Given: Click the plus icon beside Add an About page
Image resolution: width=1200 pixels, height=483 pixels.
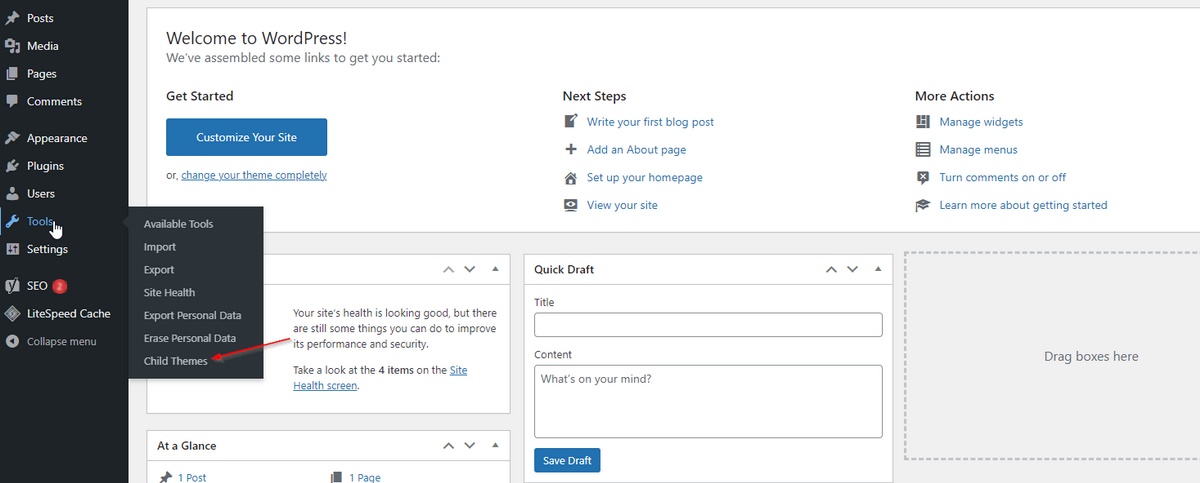Looking at the screenshot, I should [x=571, y=149].
